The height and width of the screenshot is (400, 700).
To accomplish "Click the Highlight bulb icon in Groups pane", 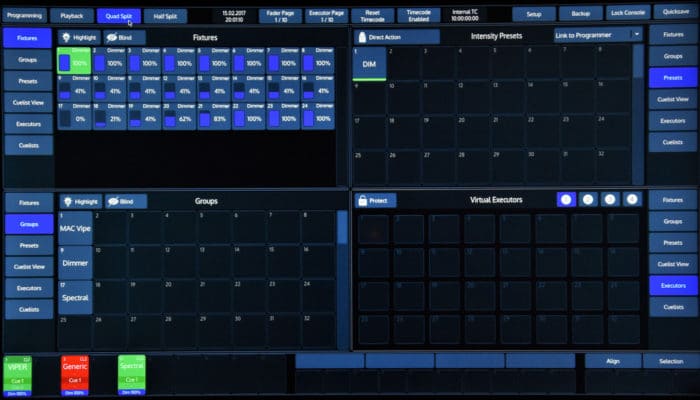I will click(x=67, y=201).
